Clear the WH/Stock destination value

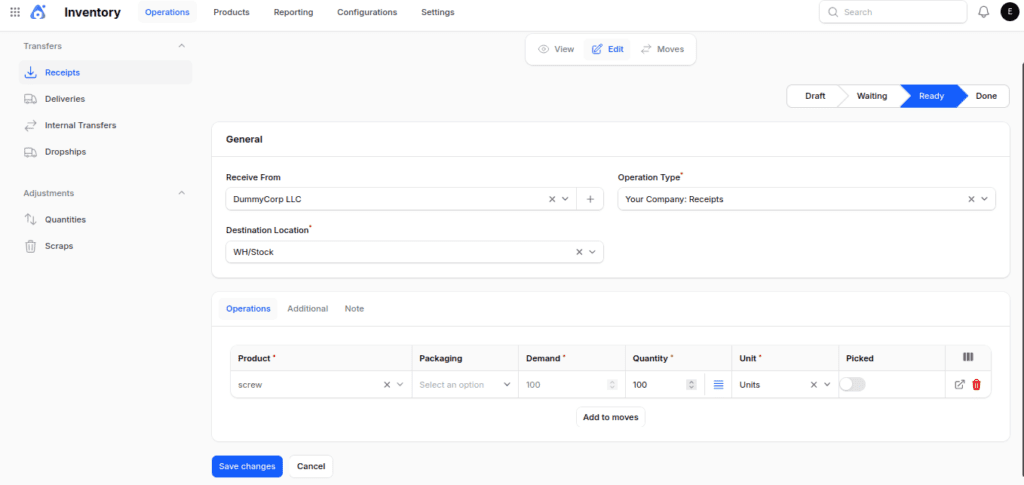[579, 252]
